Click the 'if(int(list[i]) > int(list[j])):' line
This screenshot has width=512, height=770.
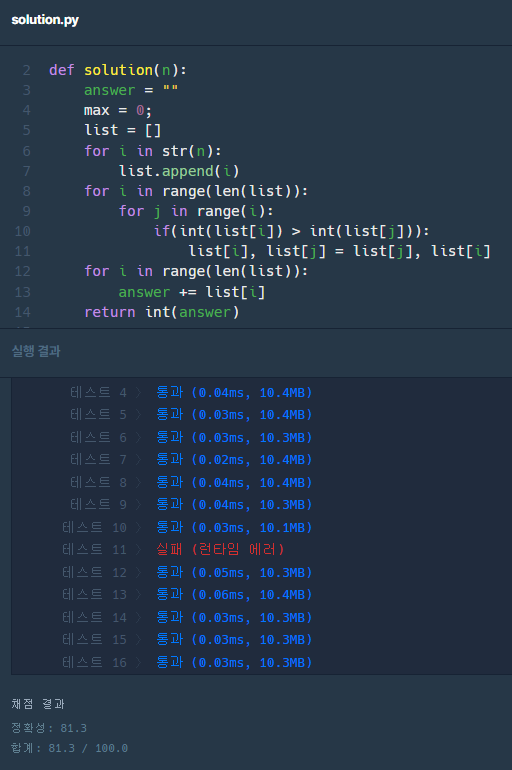coord(292,231)
